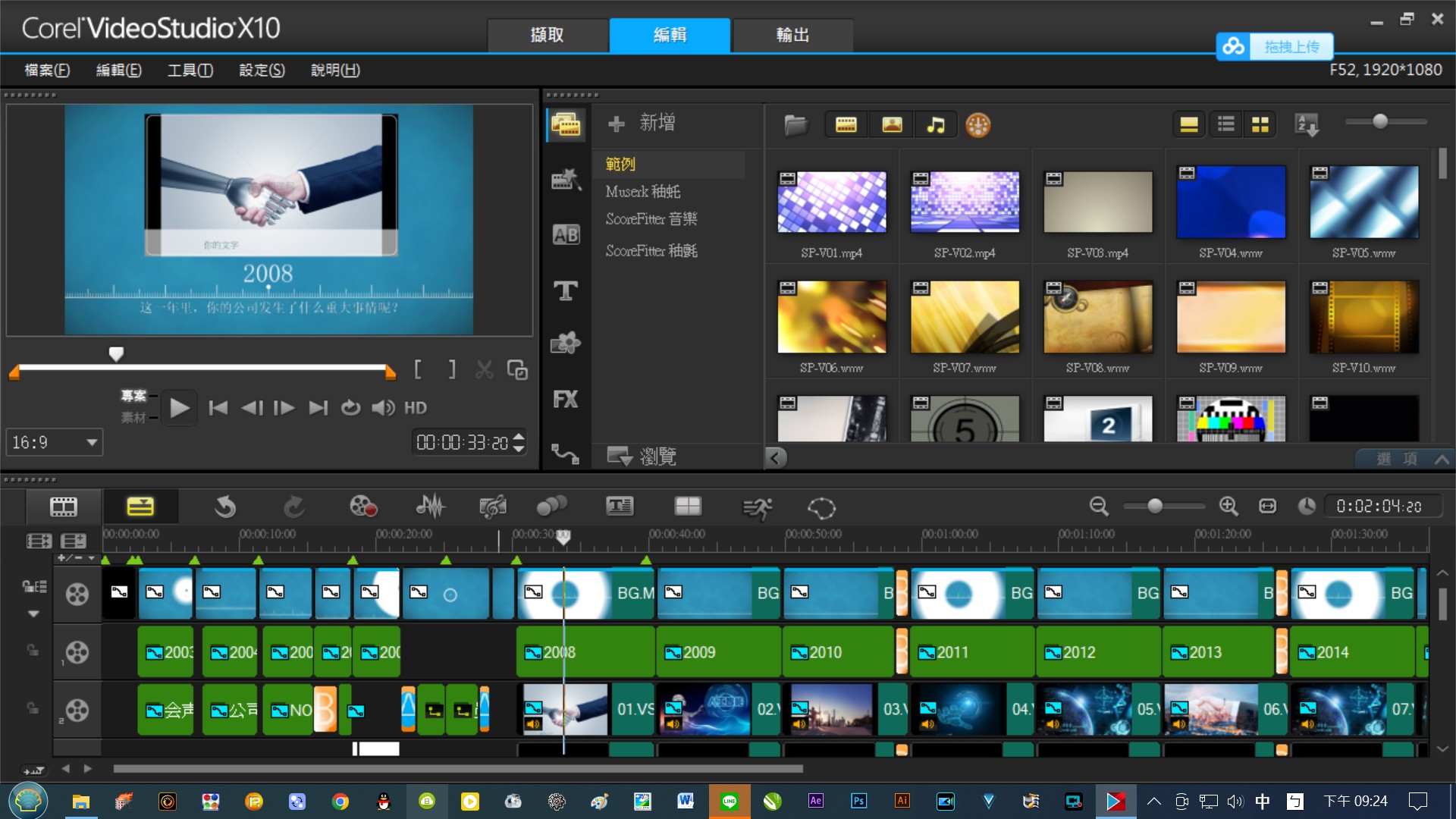The image size is (1456, 819).
Task: Toggle showing photo files in library
Action: [892, 124]
